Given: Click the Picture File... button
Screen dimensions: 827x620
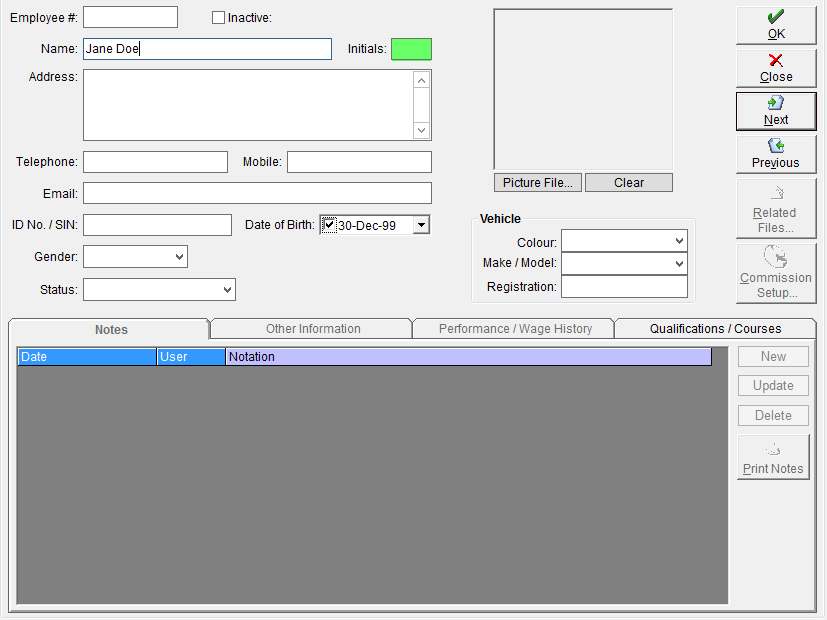Looking at the screenshot, I should point(537,182).
